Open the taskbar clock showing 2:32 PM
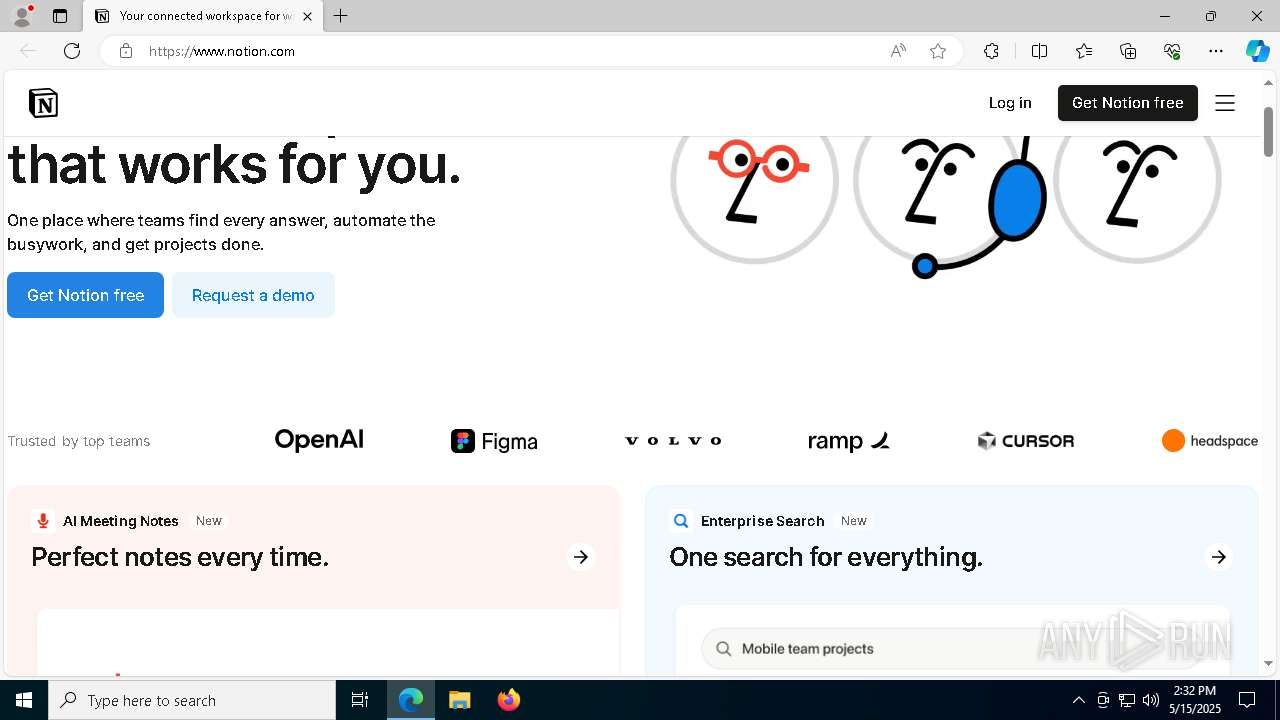 coord(1196,700)
